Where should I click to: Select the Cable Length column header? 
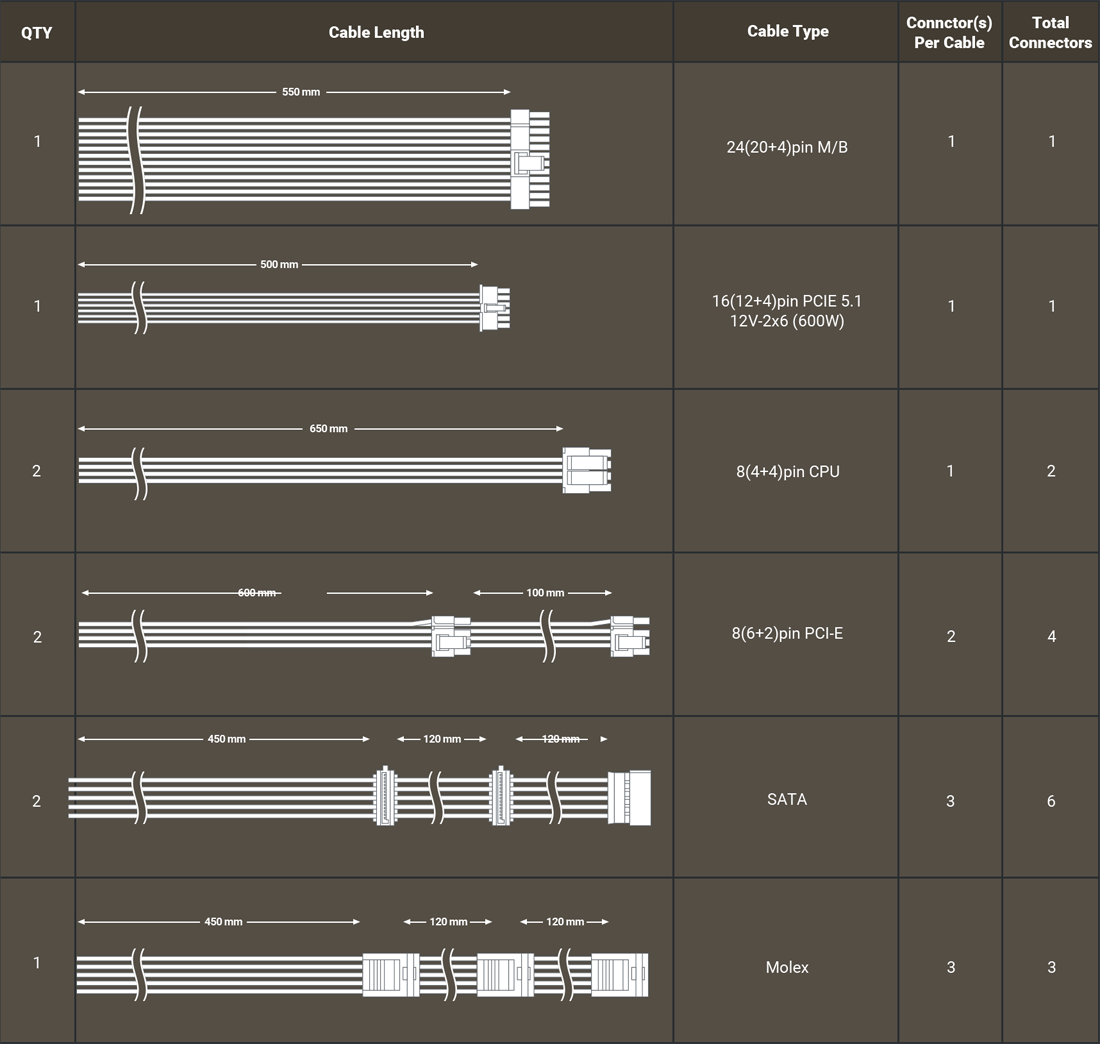(x=376, y=32)
